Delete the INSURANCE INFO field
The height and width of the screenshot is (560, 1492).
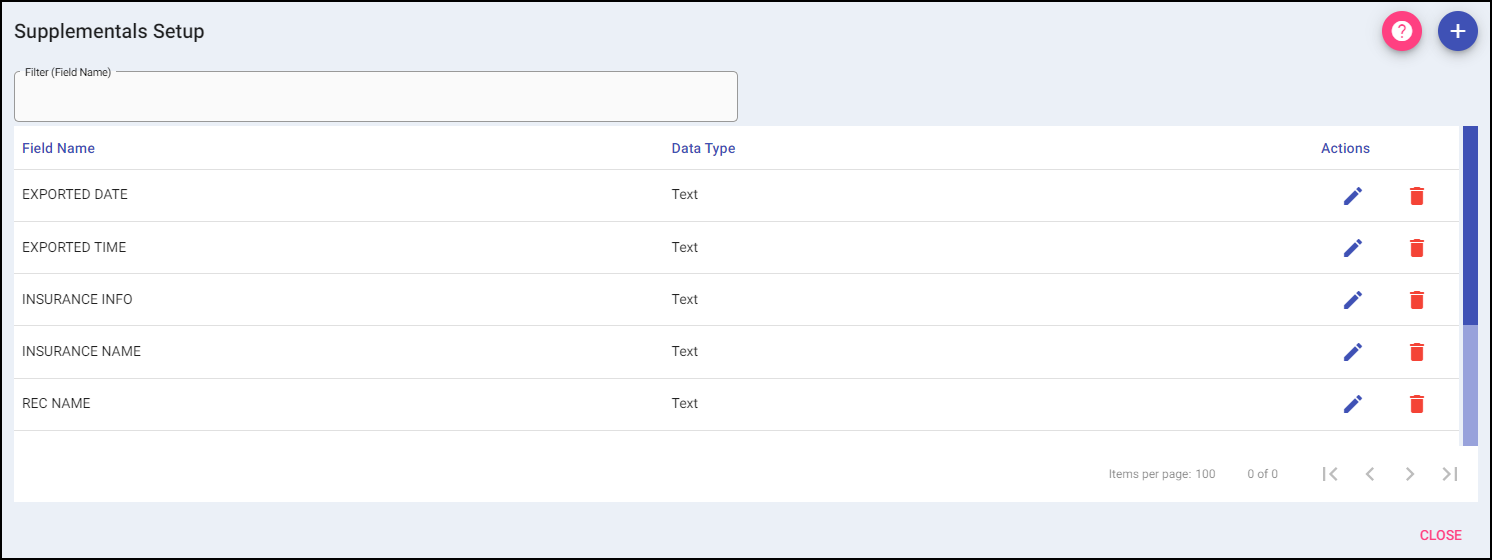[1416, 300]
